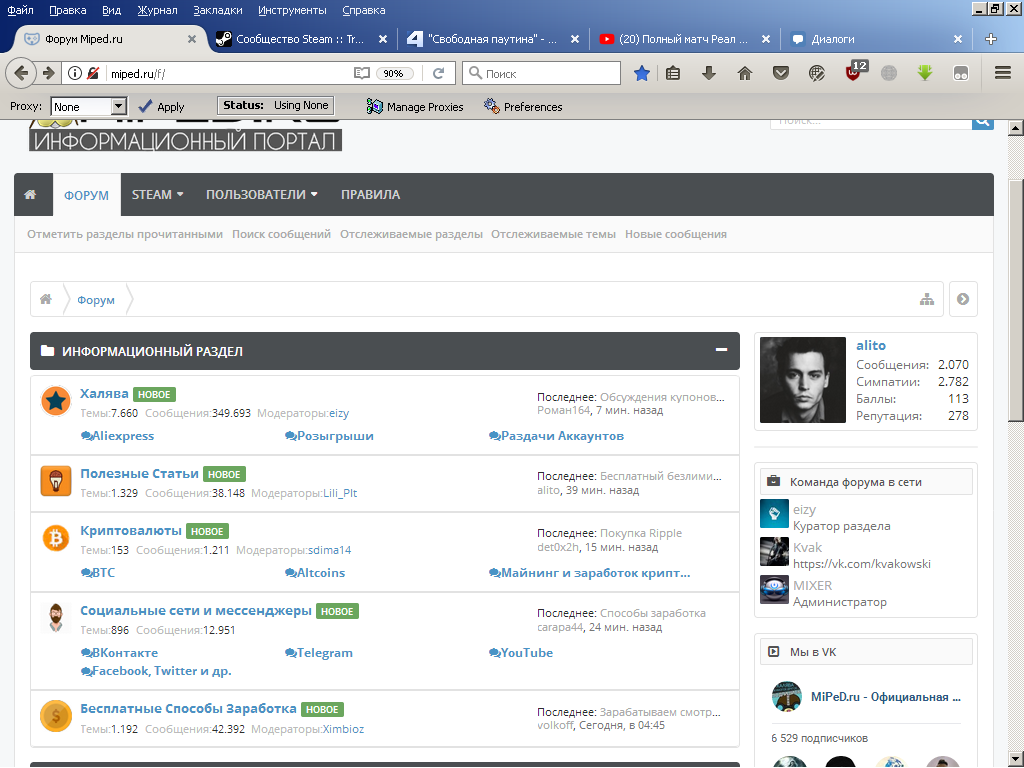Bookmark this page with the star icon
1024x768 pixels.
click(x=642, y=73)
